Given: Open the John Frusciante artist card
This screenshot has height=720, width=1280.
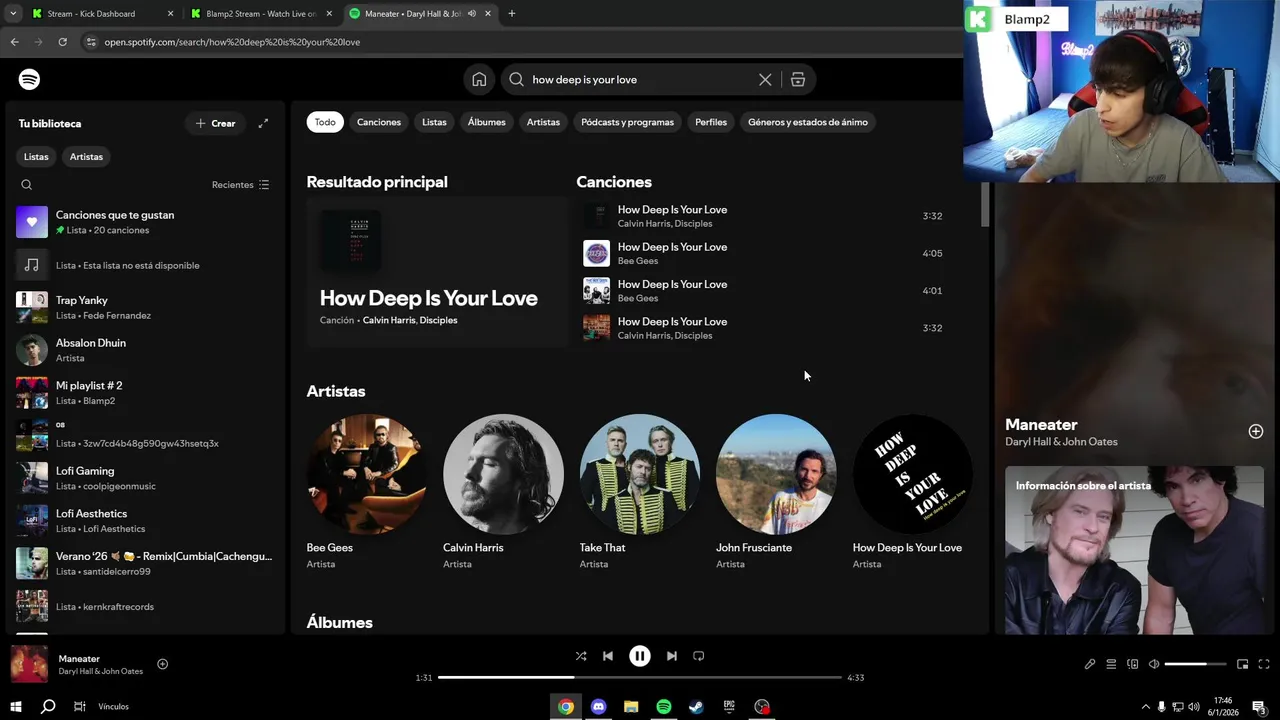Looking at the screenshot, I should click(x=776, y=493).
